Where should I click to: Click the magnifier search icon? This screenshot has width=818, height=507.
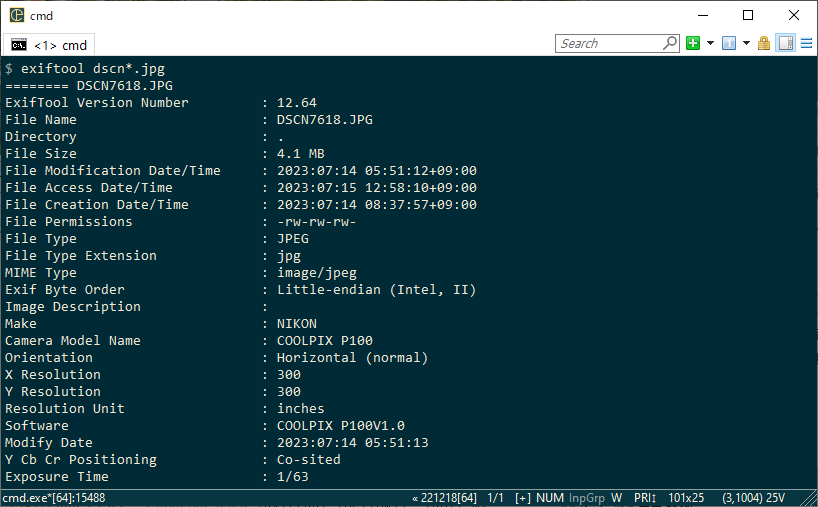click(670, 43)
